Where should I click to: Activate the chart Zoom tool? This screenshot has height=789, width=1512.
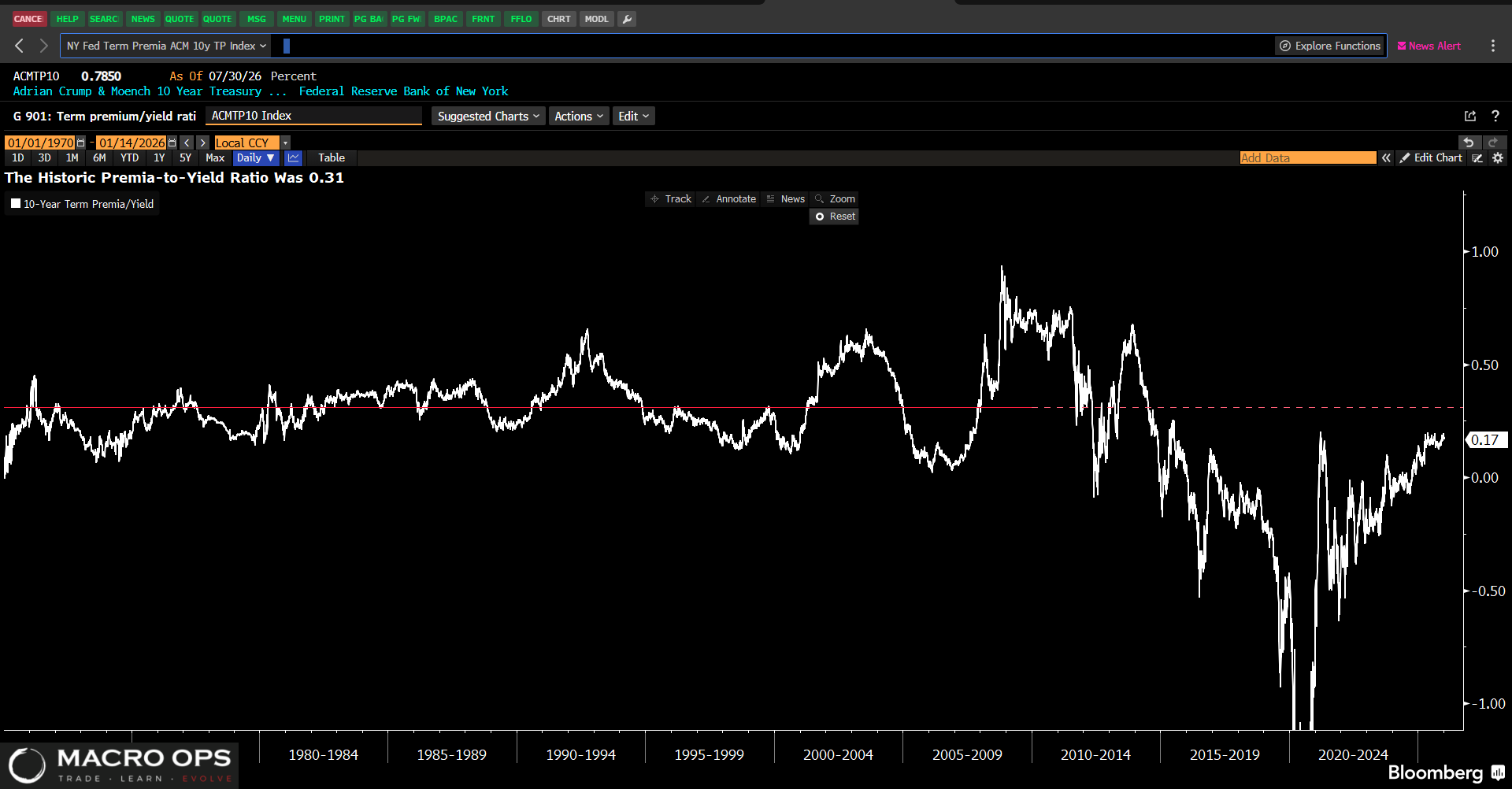(x=835, y=199)
